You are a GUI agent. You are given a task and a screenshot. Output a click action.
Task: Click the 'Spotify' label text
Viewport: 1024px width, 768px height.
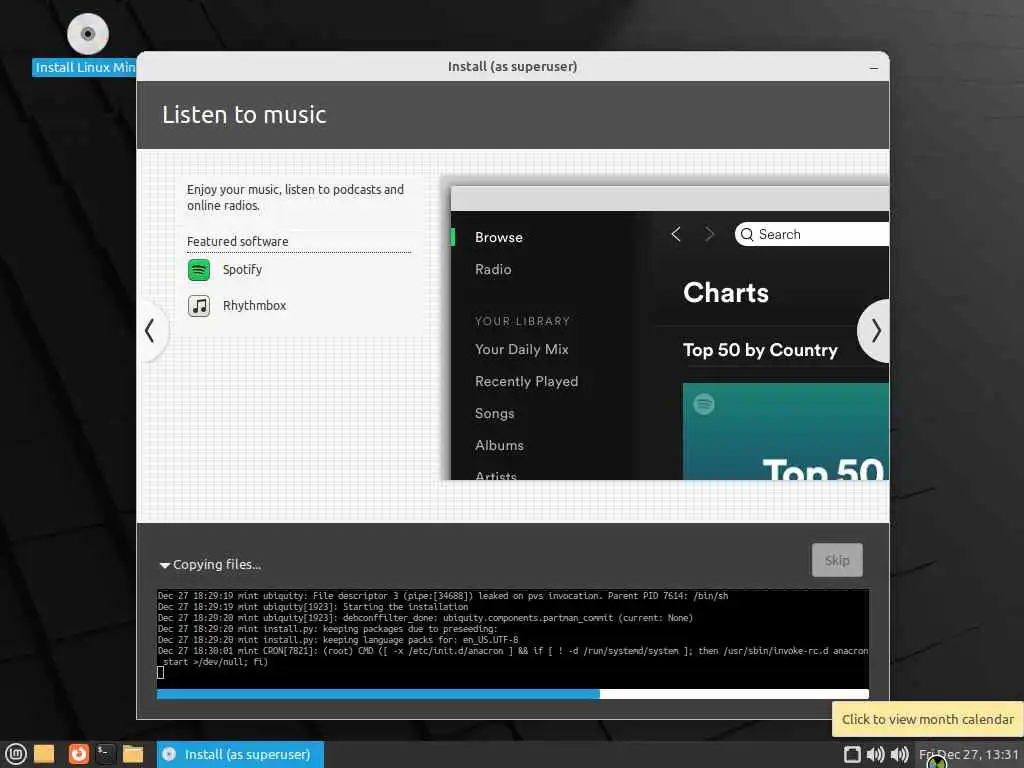click(242, 270)
